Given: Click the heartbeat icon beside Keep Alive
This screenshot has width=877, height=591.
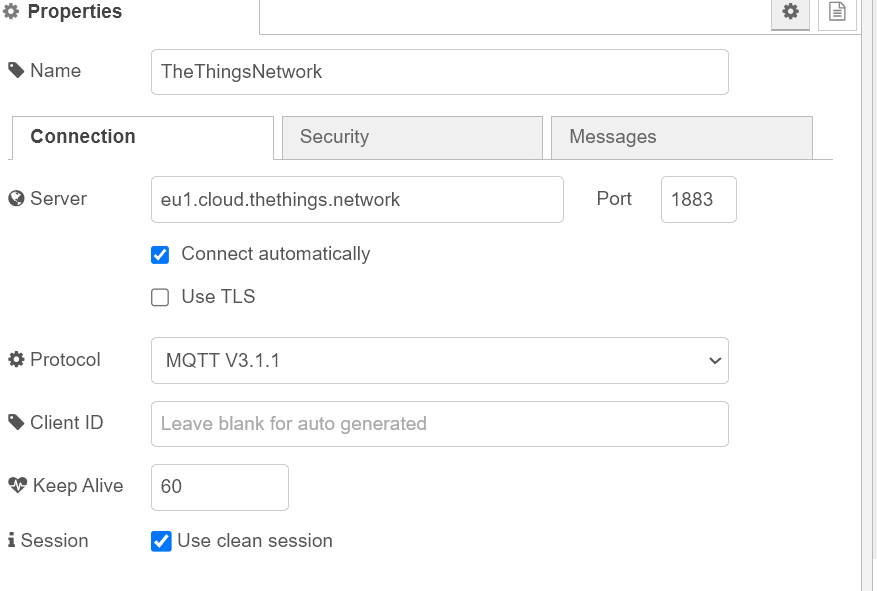Looking at the screenshot, I should (17, 486).
